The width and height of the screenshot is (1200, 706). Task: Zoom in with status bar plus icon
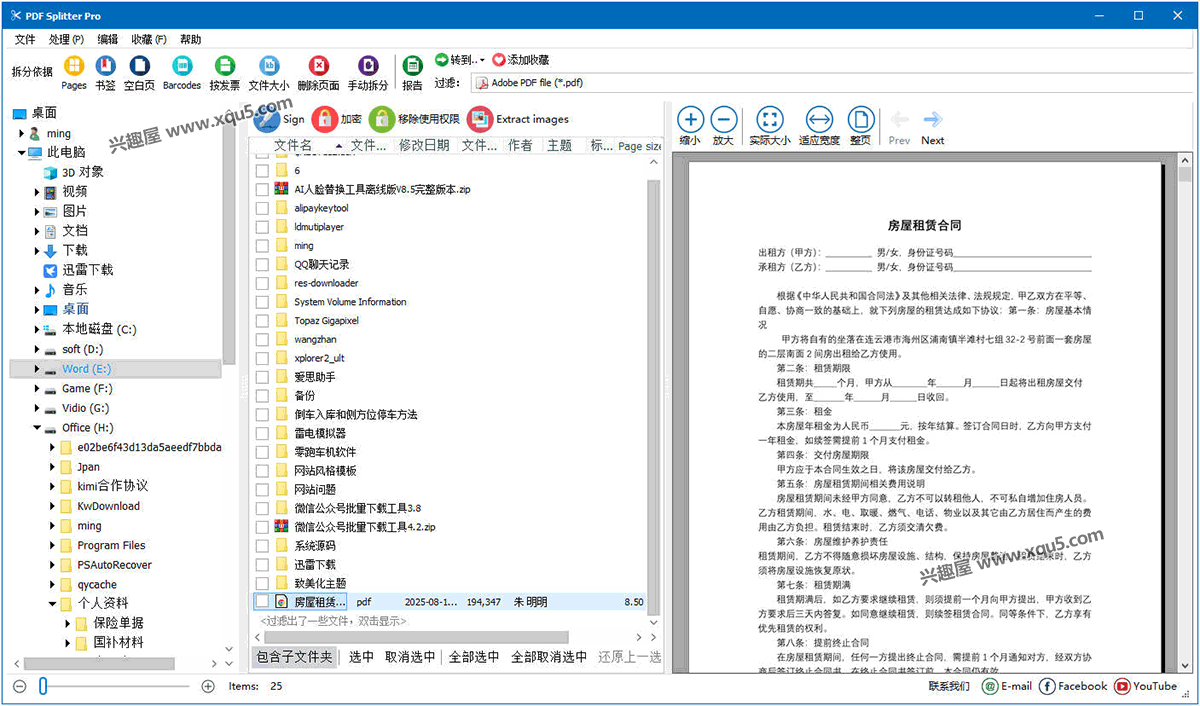click(208, 686)
